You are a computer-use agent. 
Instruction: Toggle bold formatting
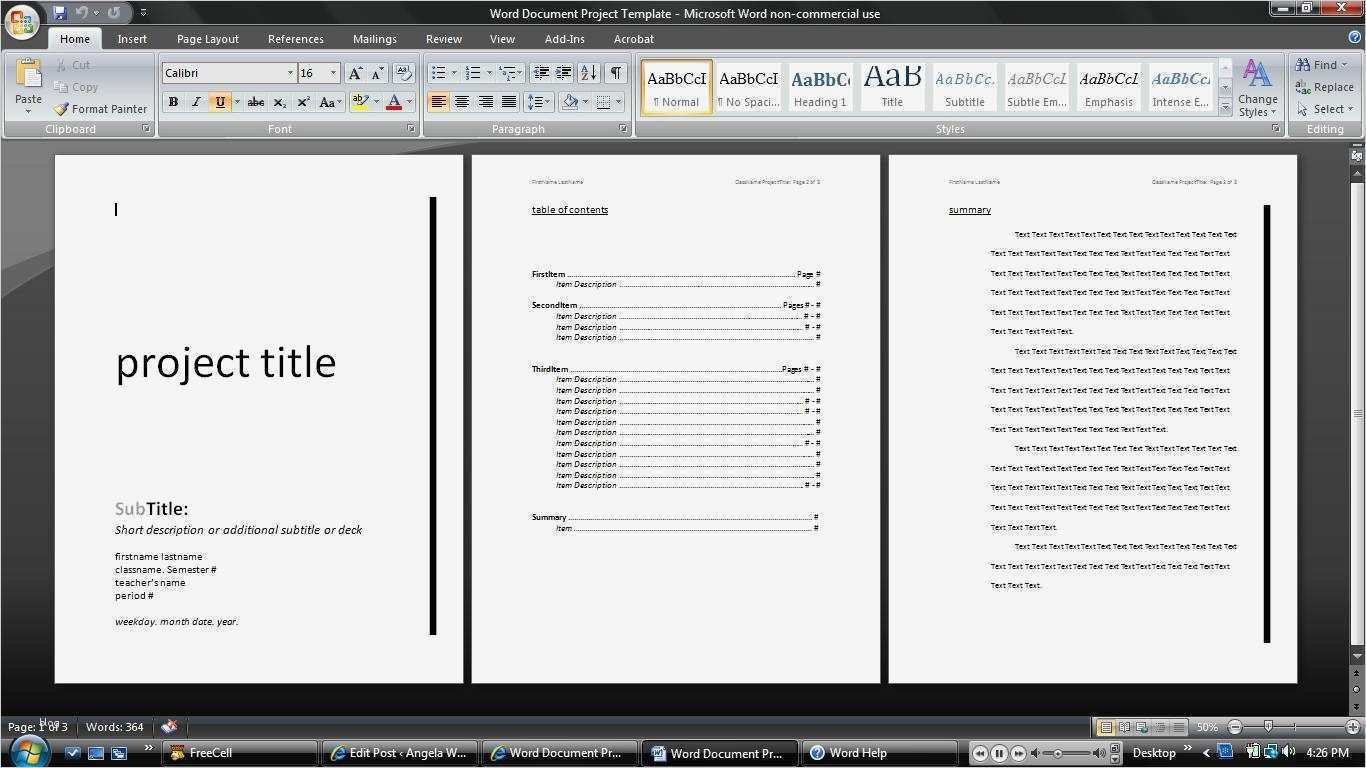click(173, 101)
